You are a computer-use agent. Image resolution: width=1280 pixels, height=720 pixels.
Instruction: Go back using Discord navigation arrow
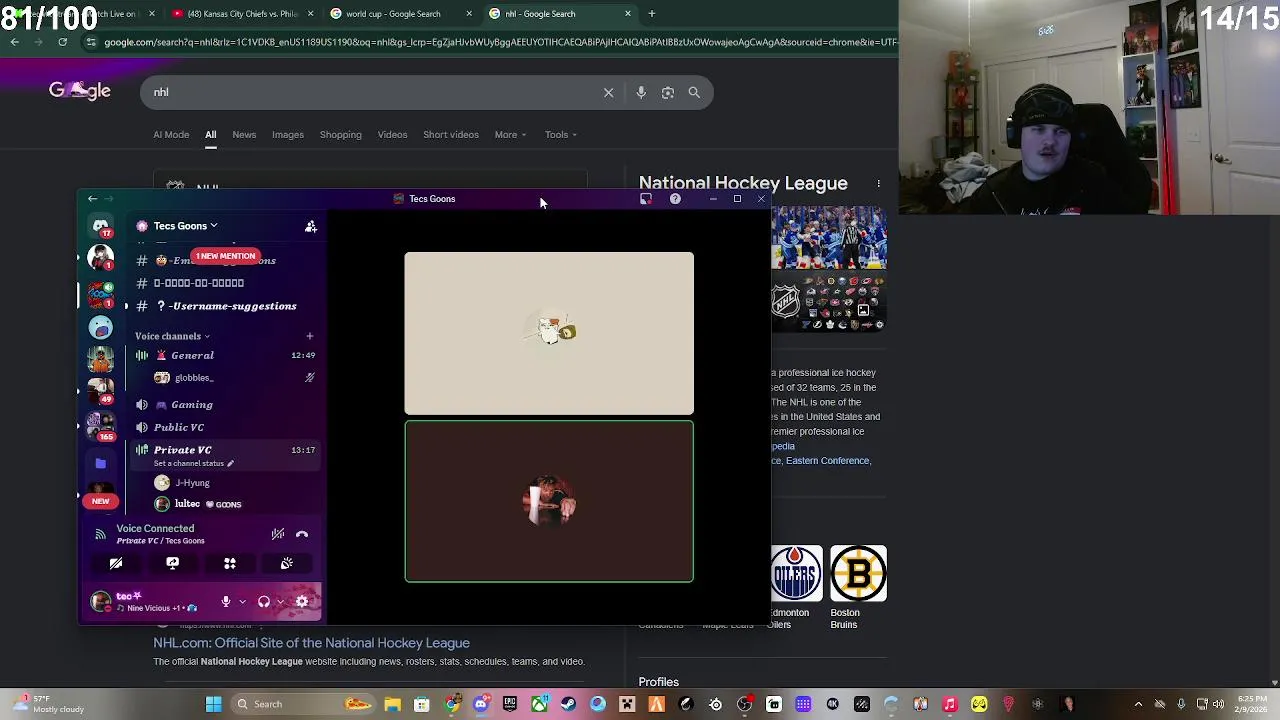coord(92,199)
